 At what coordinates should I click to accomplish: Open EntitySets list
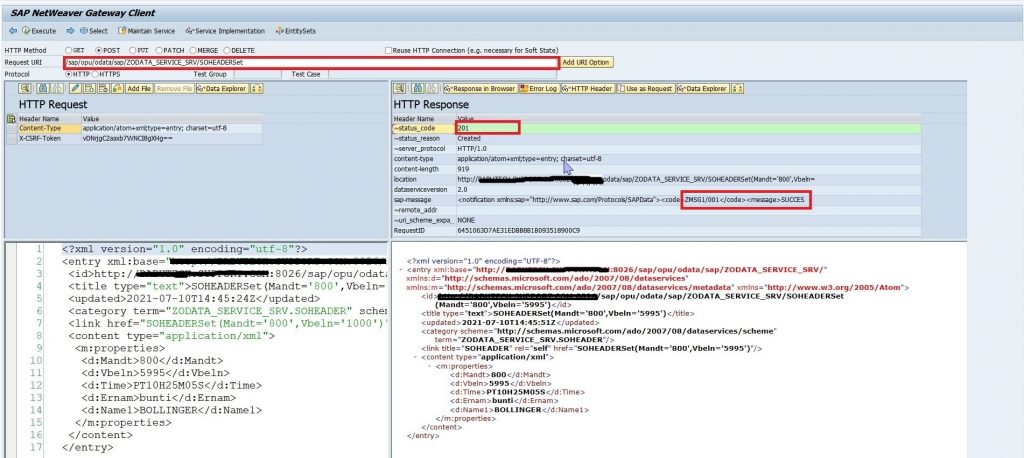[x=296, y=31]
